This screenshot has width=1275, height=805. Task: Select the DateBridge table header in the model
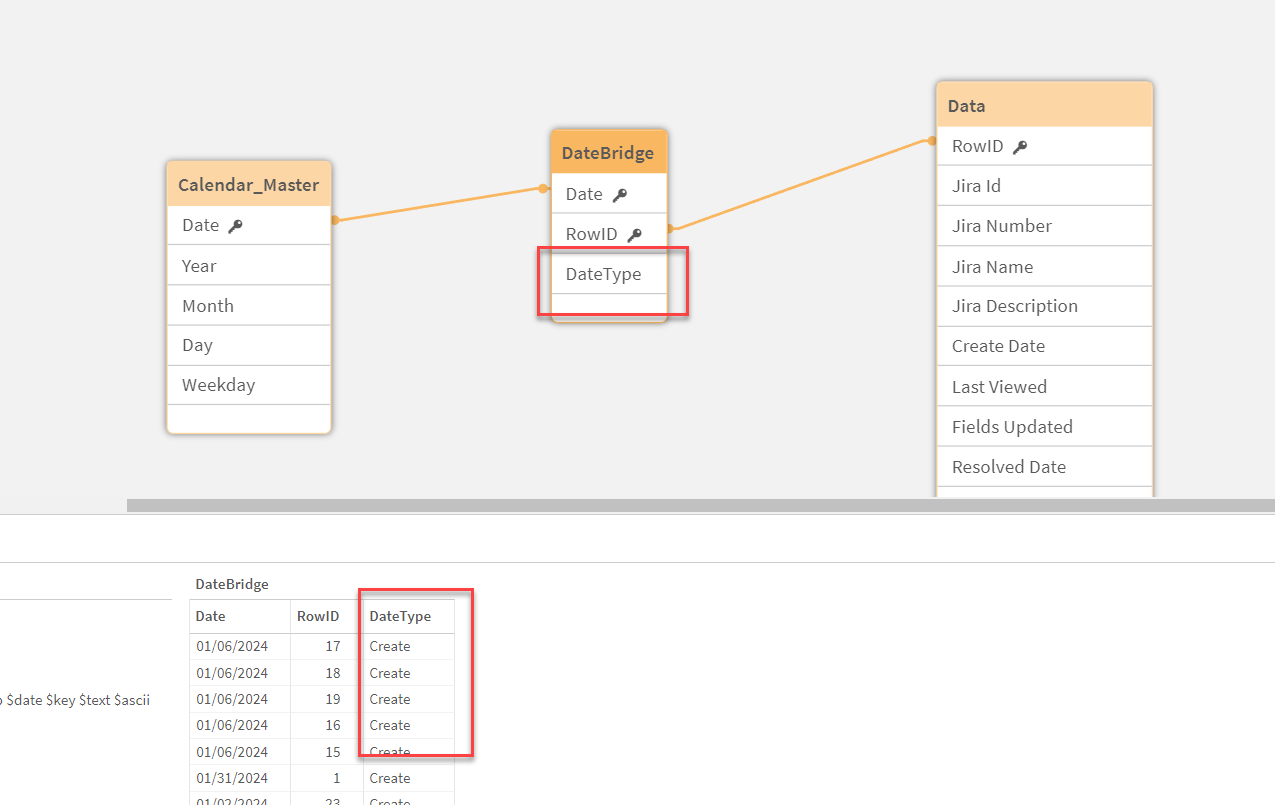(x=608, y=152)
